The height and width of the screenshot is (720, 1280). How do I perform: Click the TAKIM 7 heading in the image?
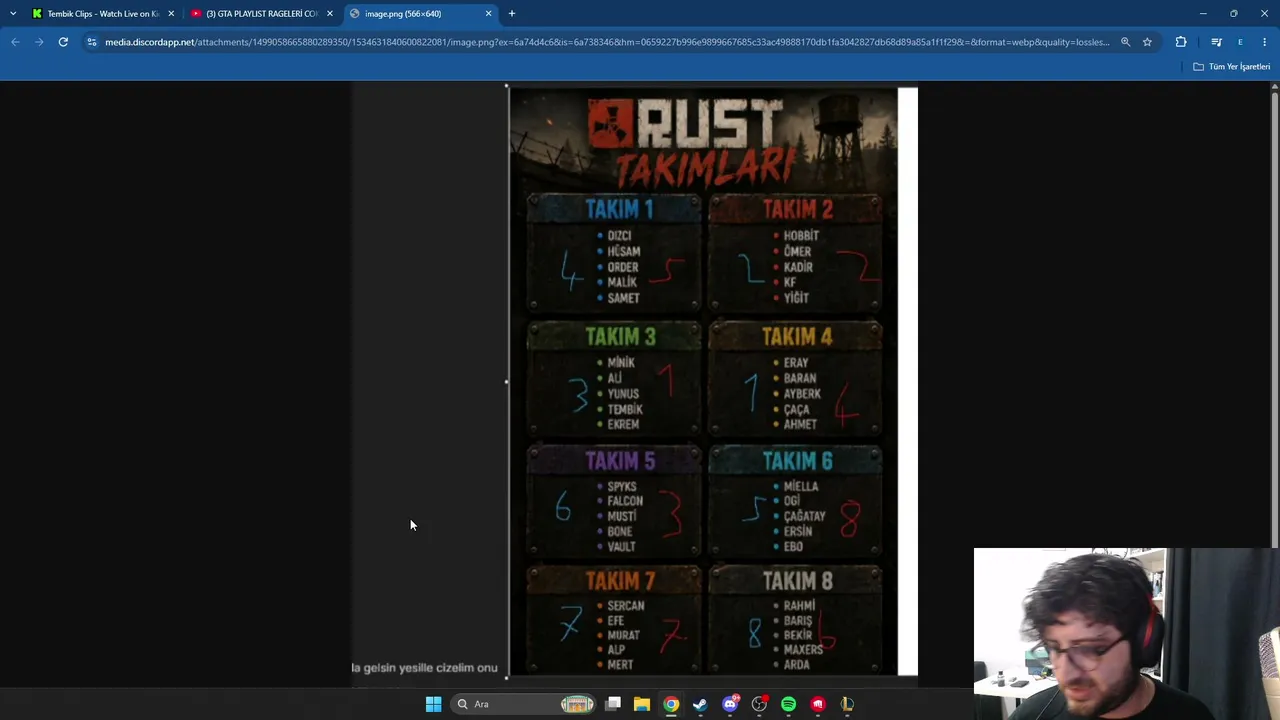[620, 580]
